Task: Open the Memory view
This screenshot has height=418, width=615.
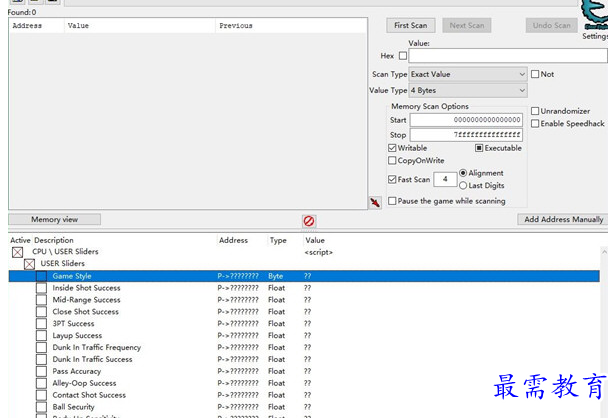Action: (55, 220)
